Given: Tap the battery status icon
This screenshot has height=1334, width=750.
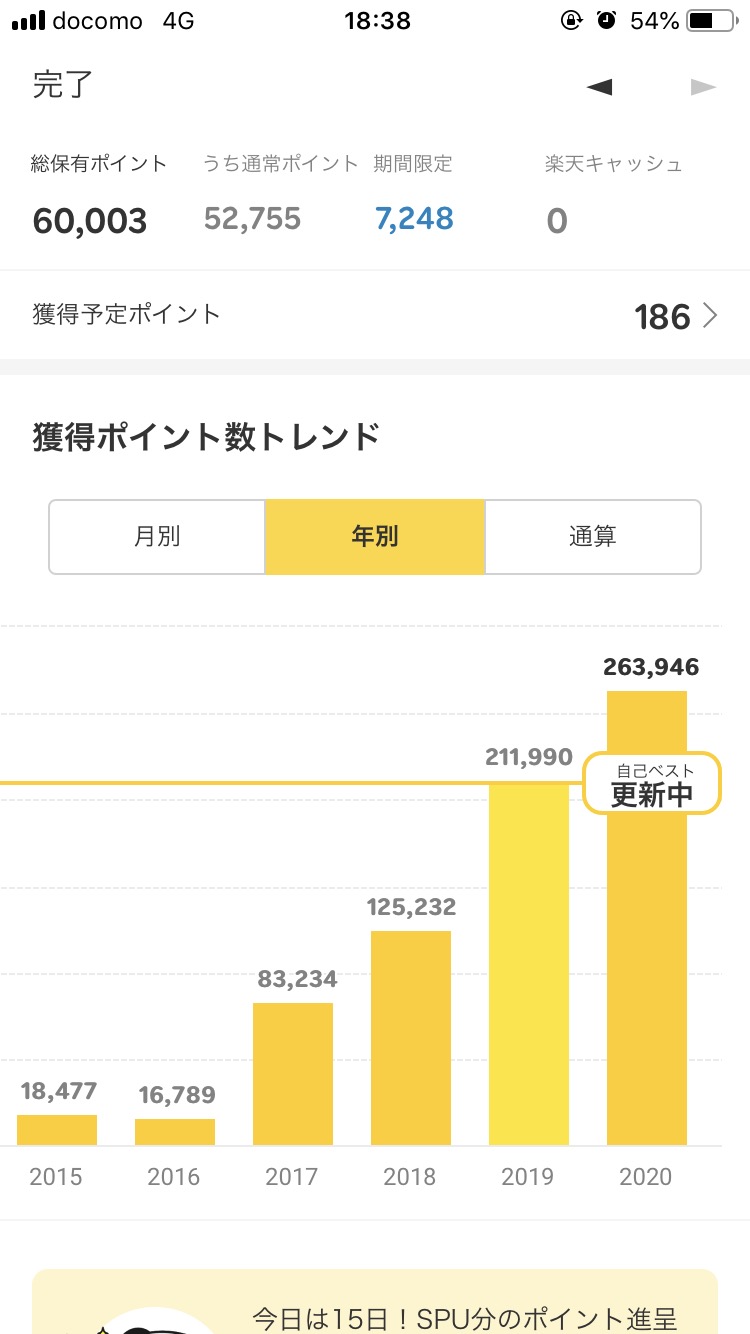Looking at the screenshot, I should click(x=714, y=20).
